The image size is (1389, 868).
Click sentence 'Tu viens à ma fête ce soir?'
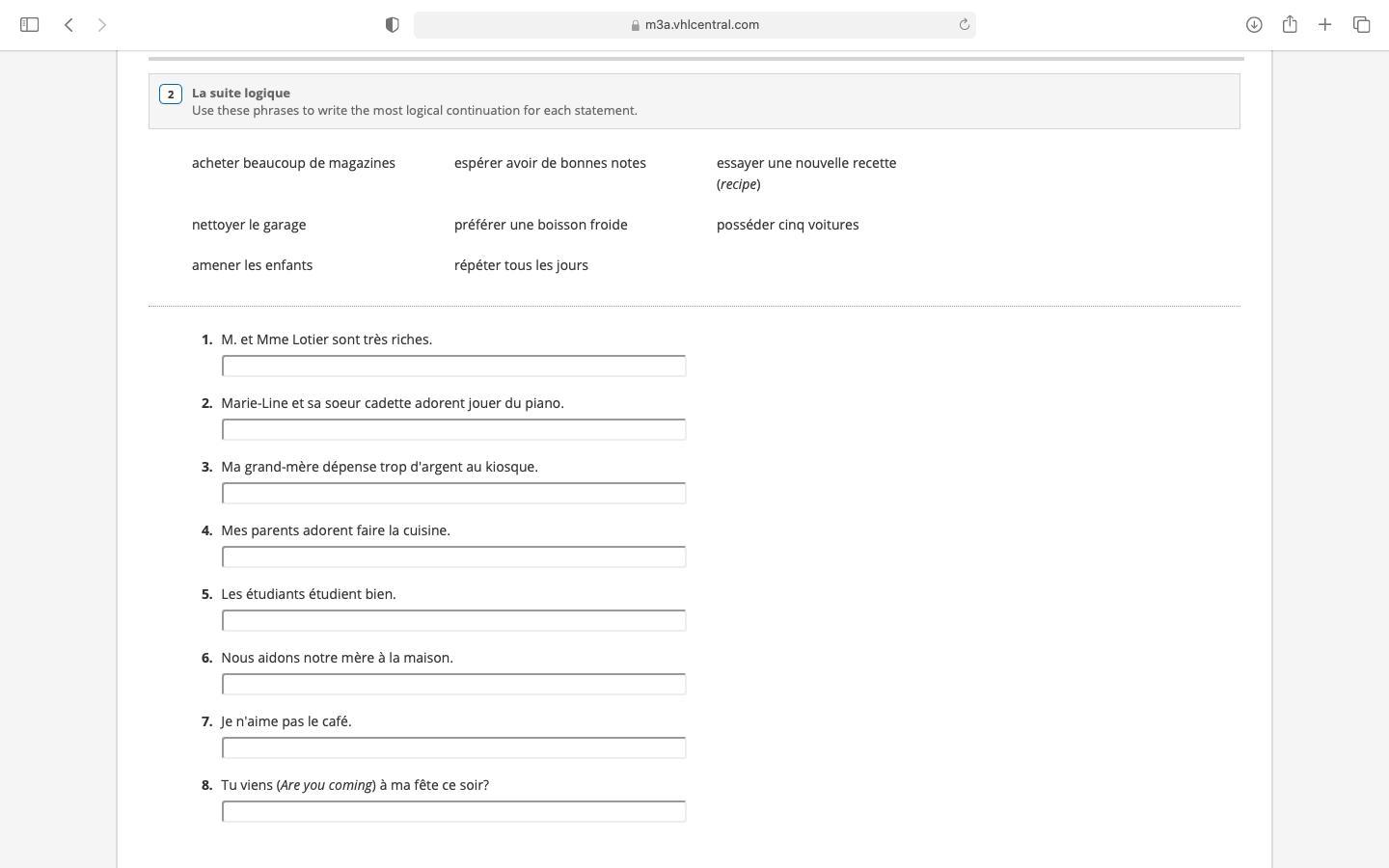pos(355,785)
